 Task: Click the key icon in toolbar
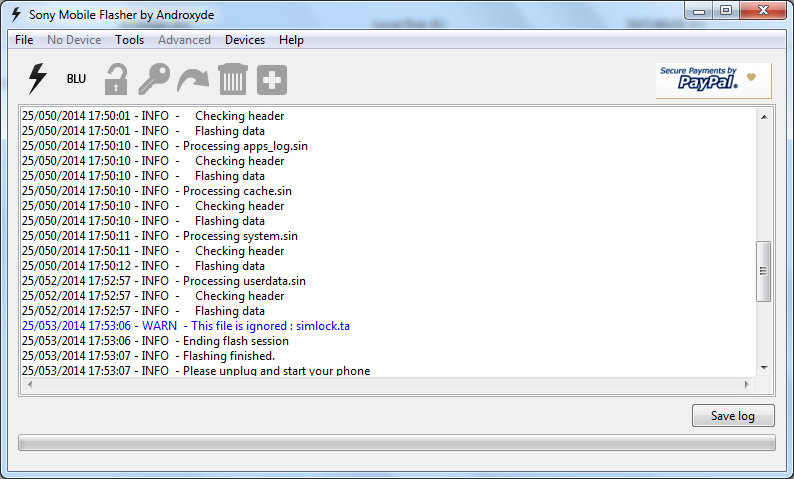[154, 79]
